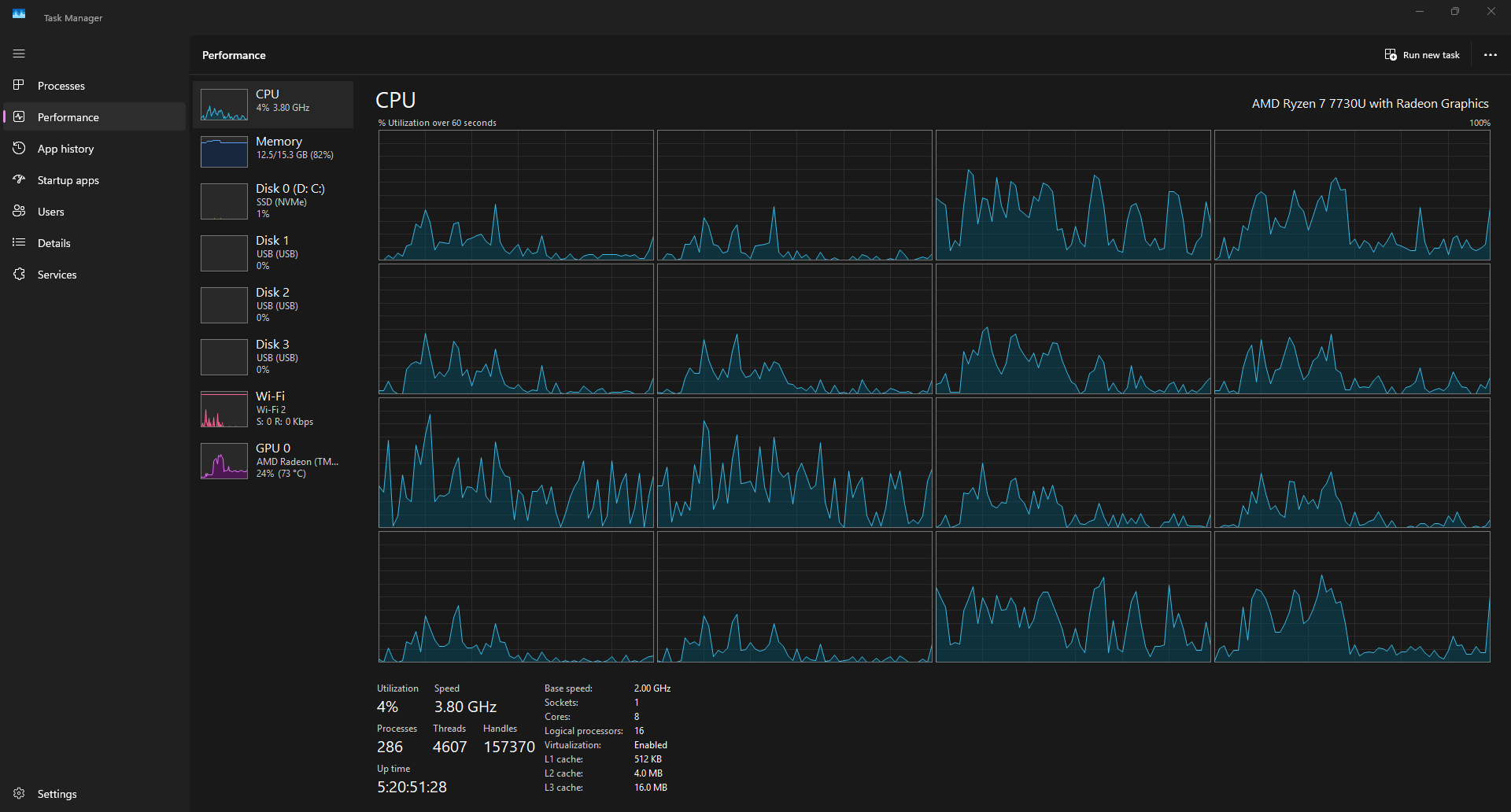
Task: Click the large CPU heading
Action: 396,100
